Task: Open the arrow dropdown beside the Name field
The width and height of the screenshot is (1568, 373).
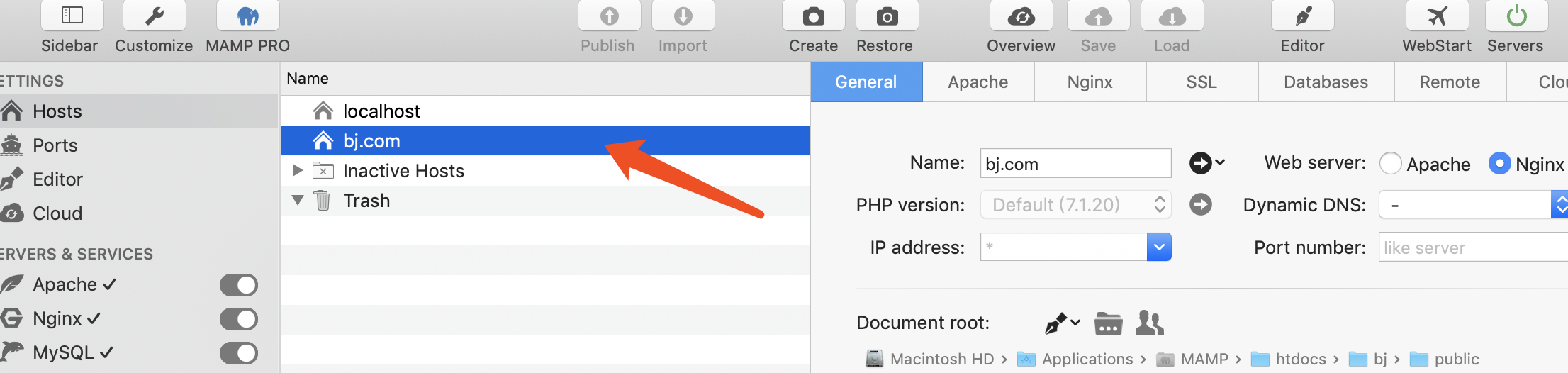Action: (1207, 163)
